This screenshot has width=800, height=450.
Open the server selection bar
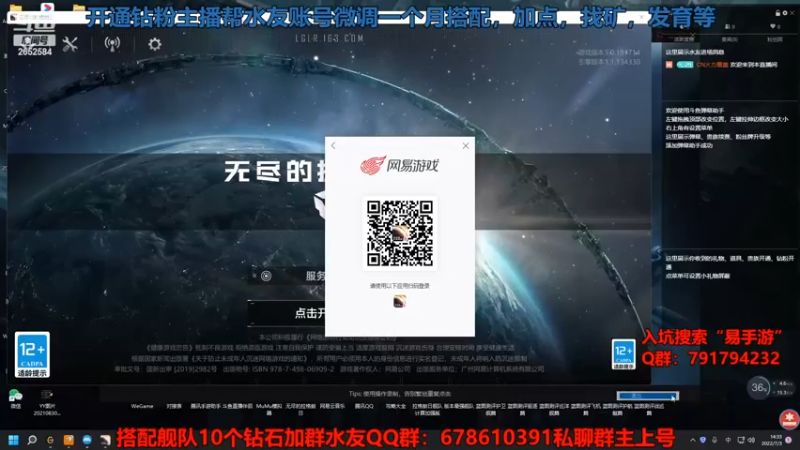[x=288, y=276]
